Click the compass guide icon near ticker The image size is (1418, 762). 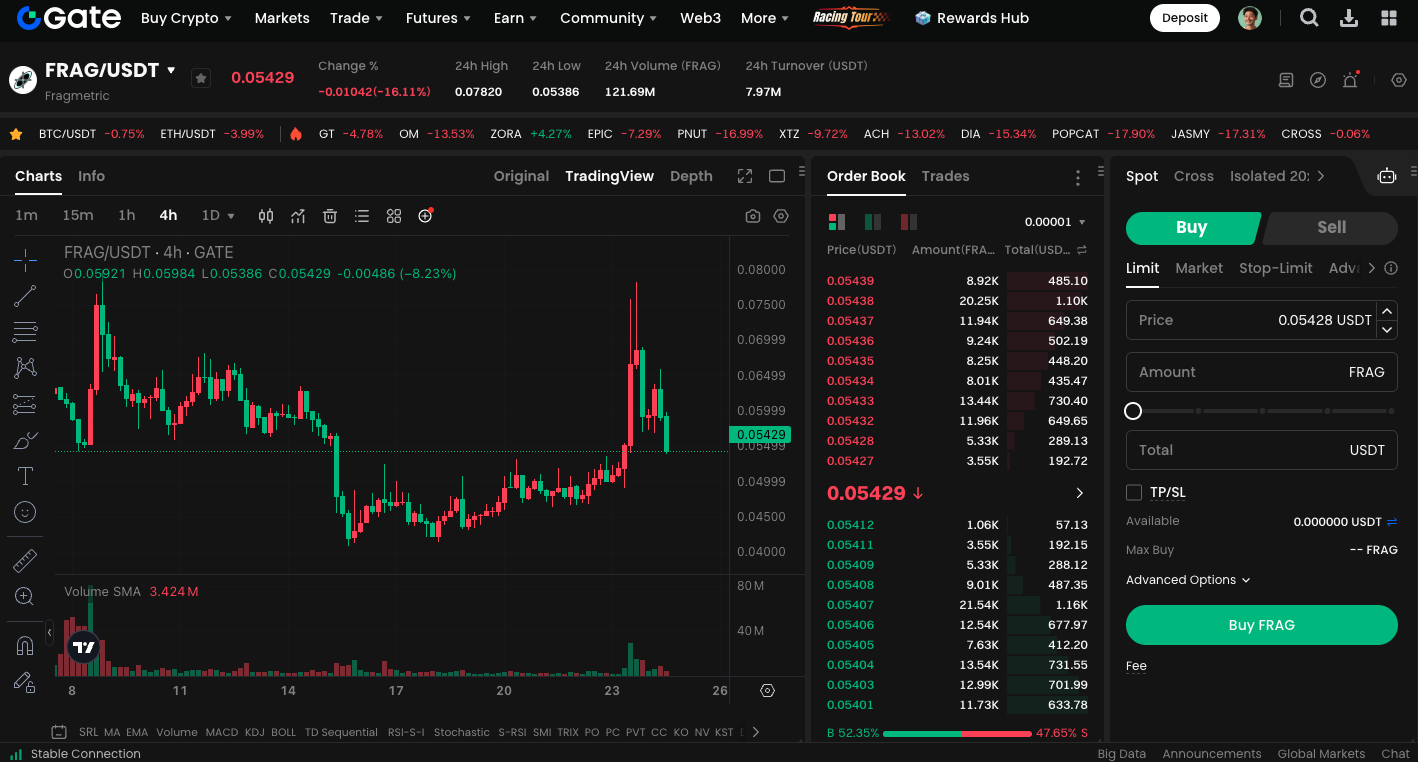[x=1318, y=80]
